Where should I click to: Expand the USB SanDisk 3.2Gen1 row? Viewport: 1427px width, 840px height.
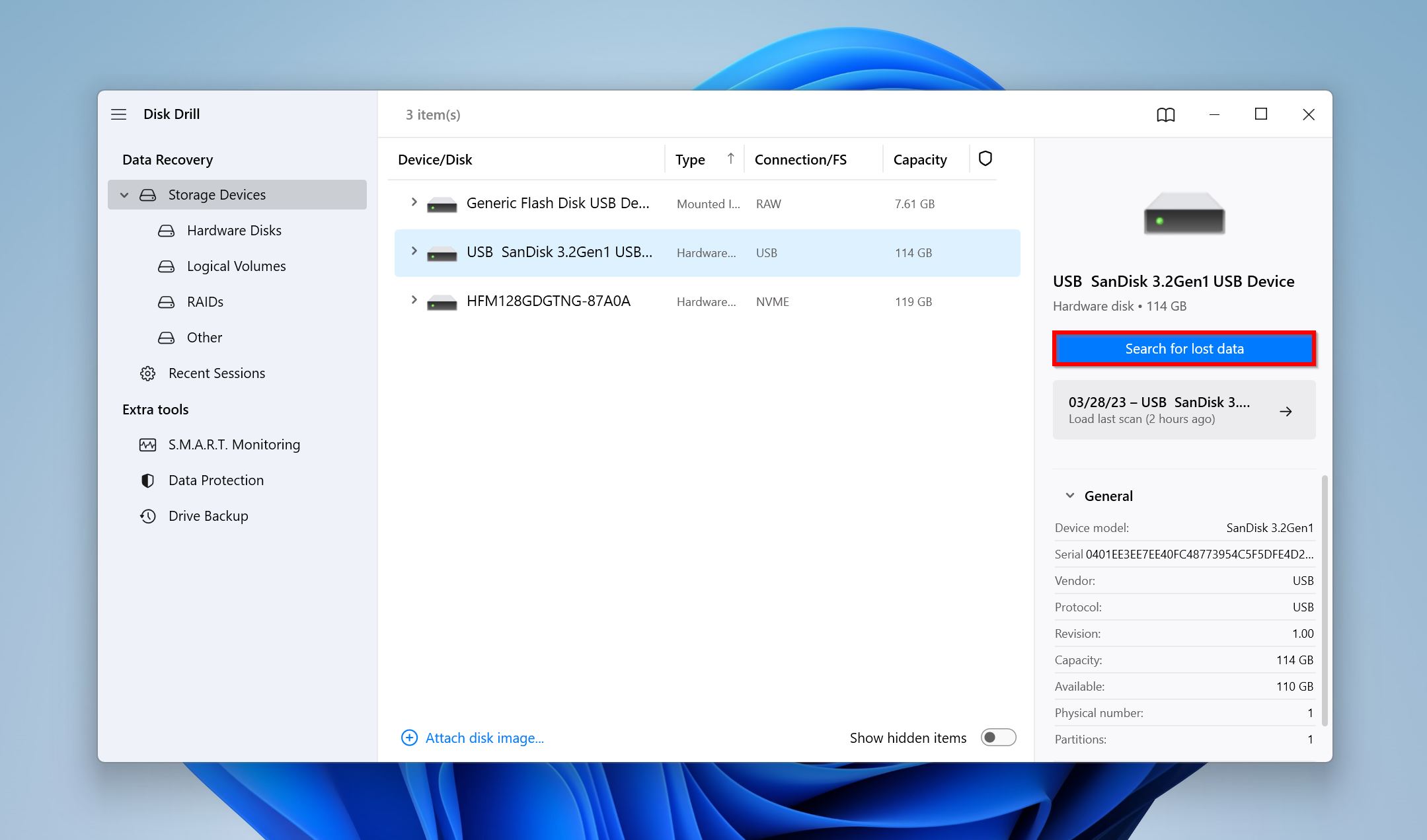(413, 251)
